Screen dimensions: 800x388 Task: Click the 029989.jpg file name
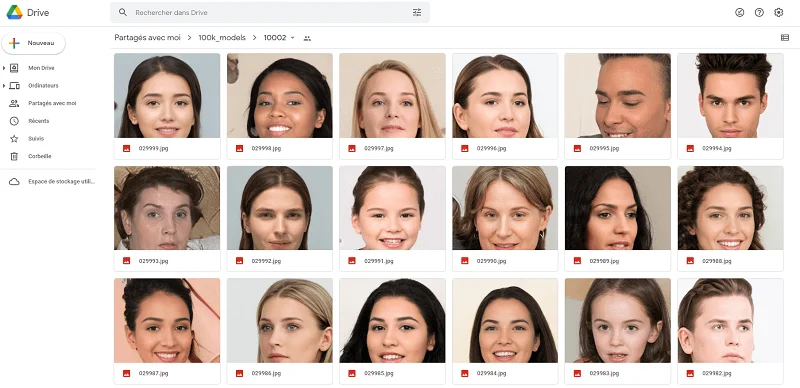coord(604,261)
